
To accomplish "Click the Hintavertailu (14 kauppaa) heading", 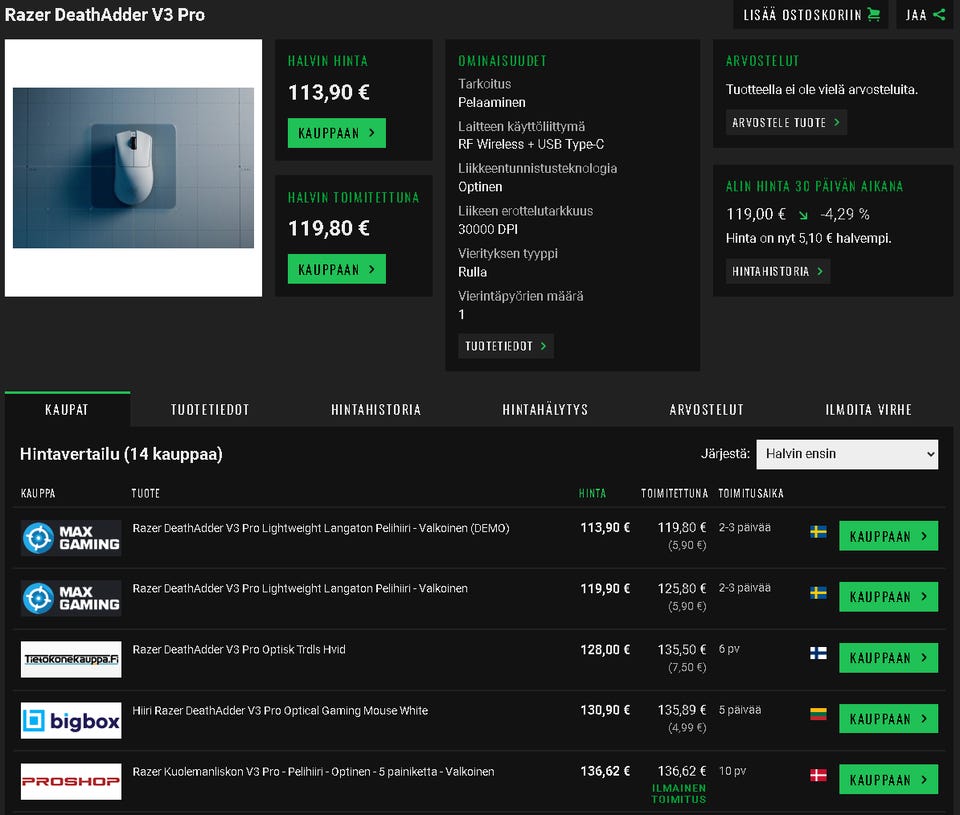I will [121, 454].
